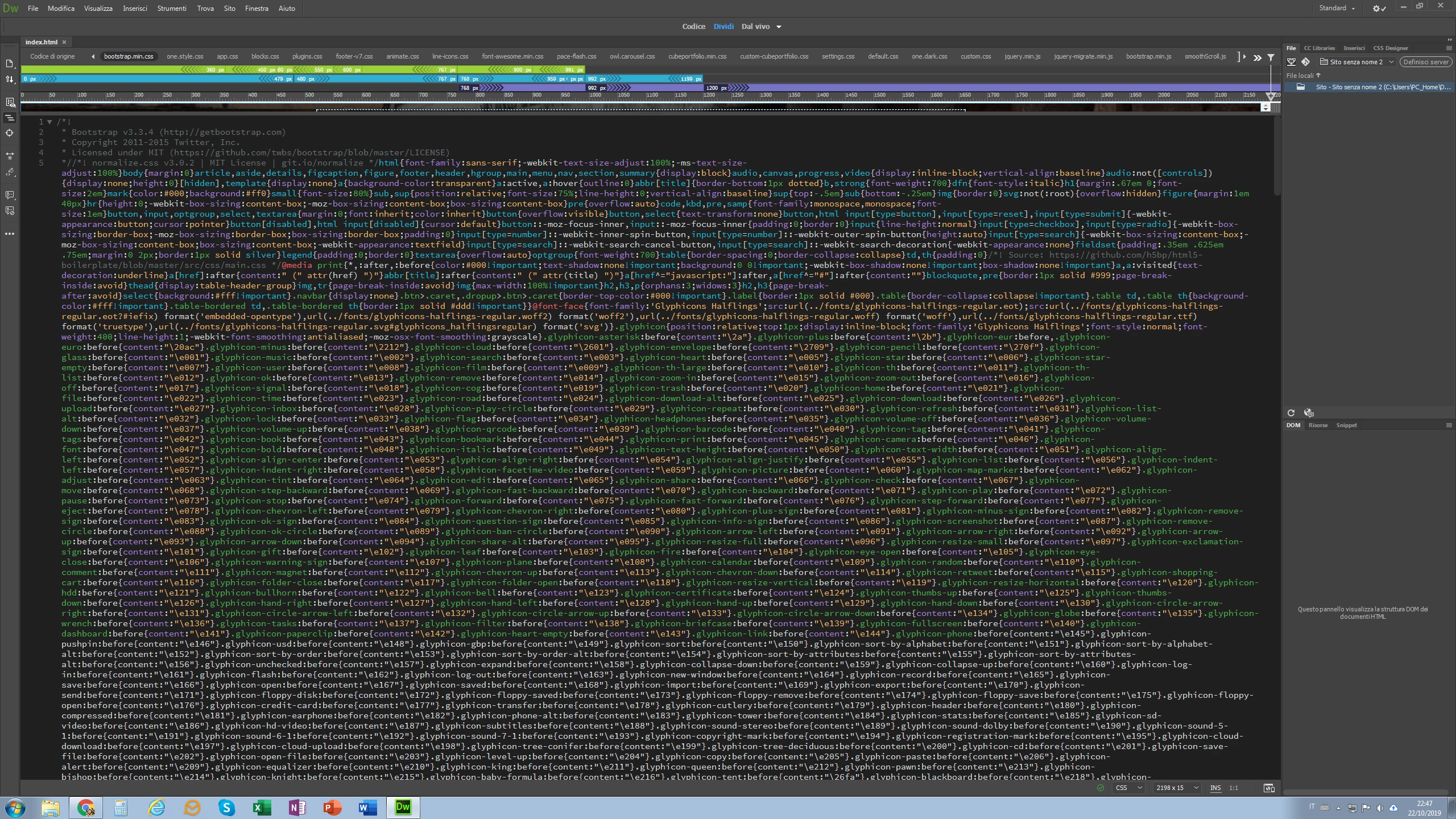Image resolution: width=1456 pixels, height=819 pixels.
Task: Toggle the connect to remote server icon
Action: tap(1292, 62)
